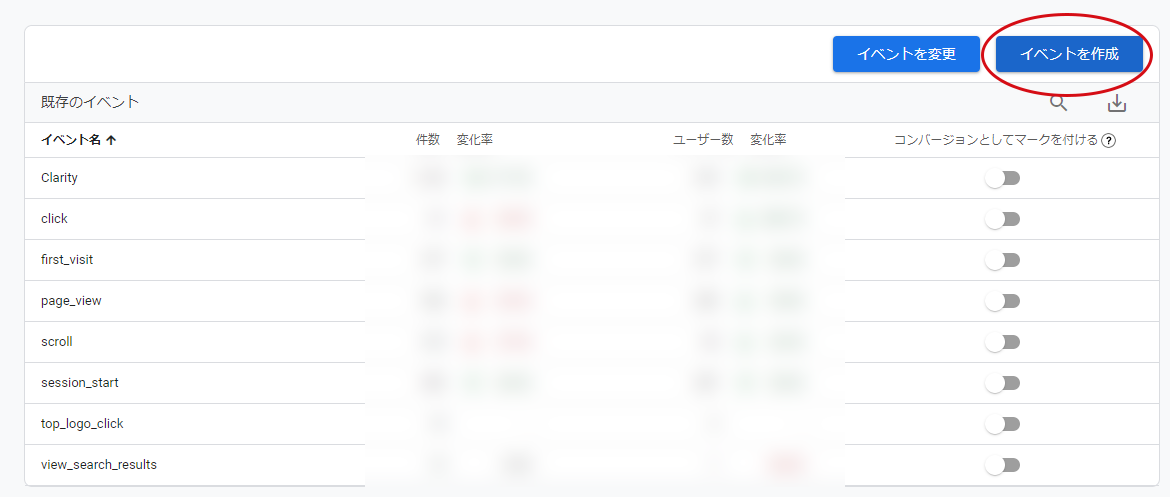Open the page_view event row
The height and width of the screenshot is (497, 1170).
click(x=71, y=301)
